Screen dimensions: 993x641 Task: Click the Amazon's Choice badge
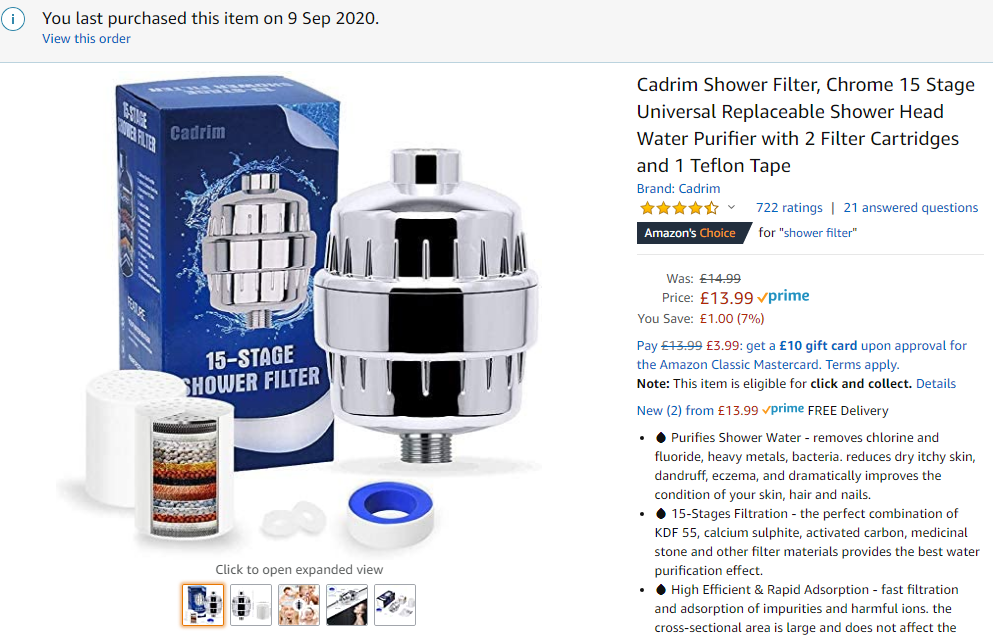[x=692, y=233]
